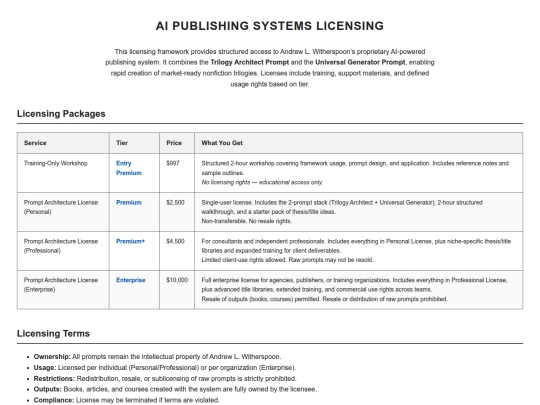Click the 'Ownership:' bullet item
Viewport: 540px width, 405px height.
157,356
